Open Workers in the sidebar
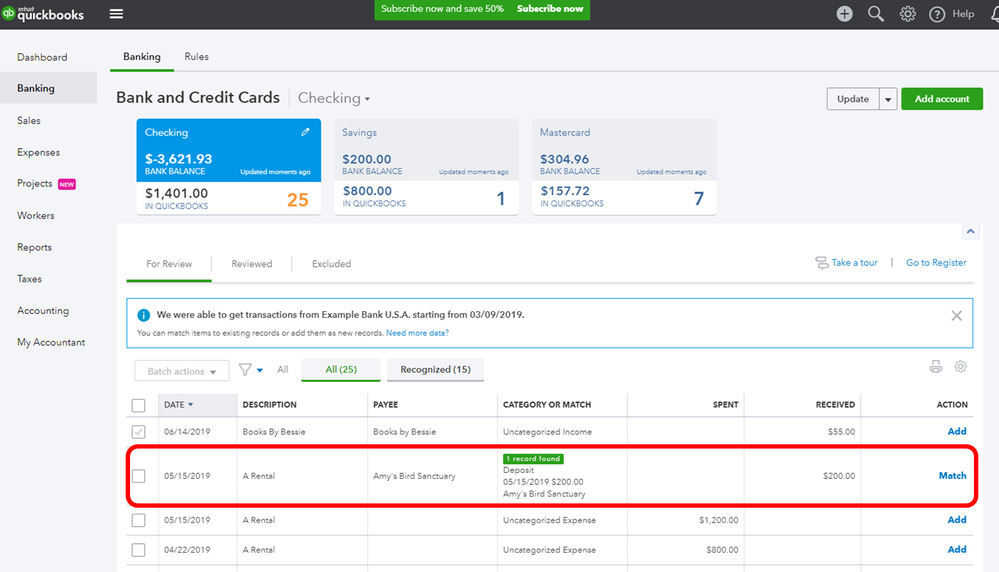999x572 pixels. tap(36, 215)
